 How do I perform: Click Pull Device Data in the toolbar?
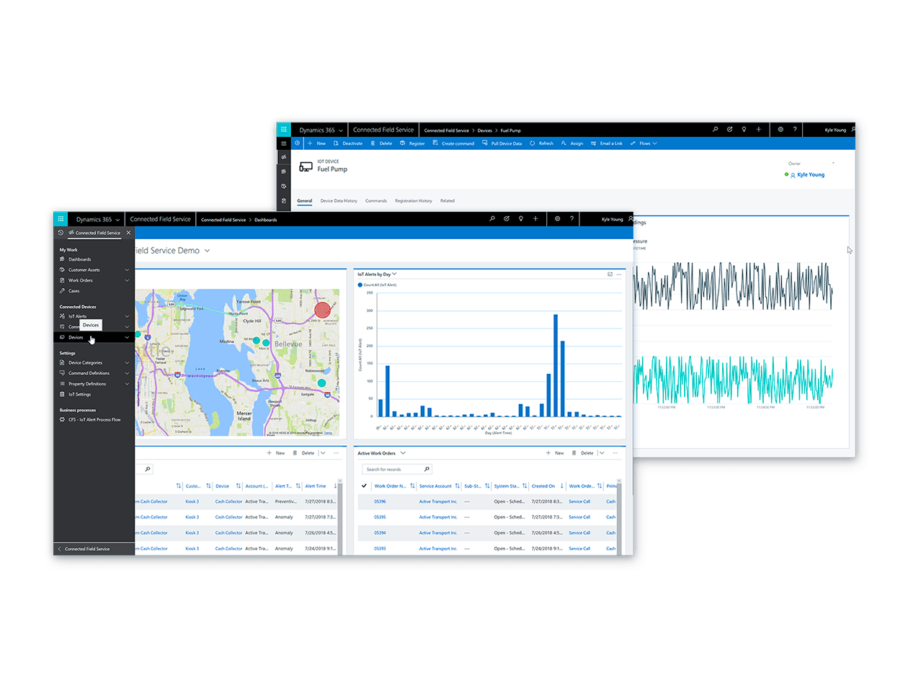pyautogui.click(x=502, y=143)
